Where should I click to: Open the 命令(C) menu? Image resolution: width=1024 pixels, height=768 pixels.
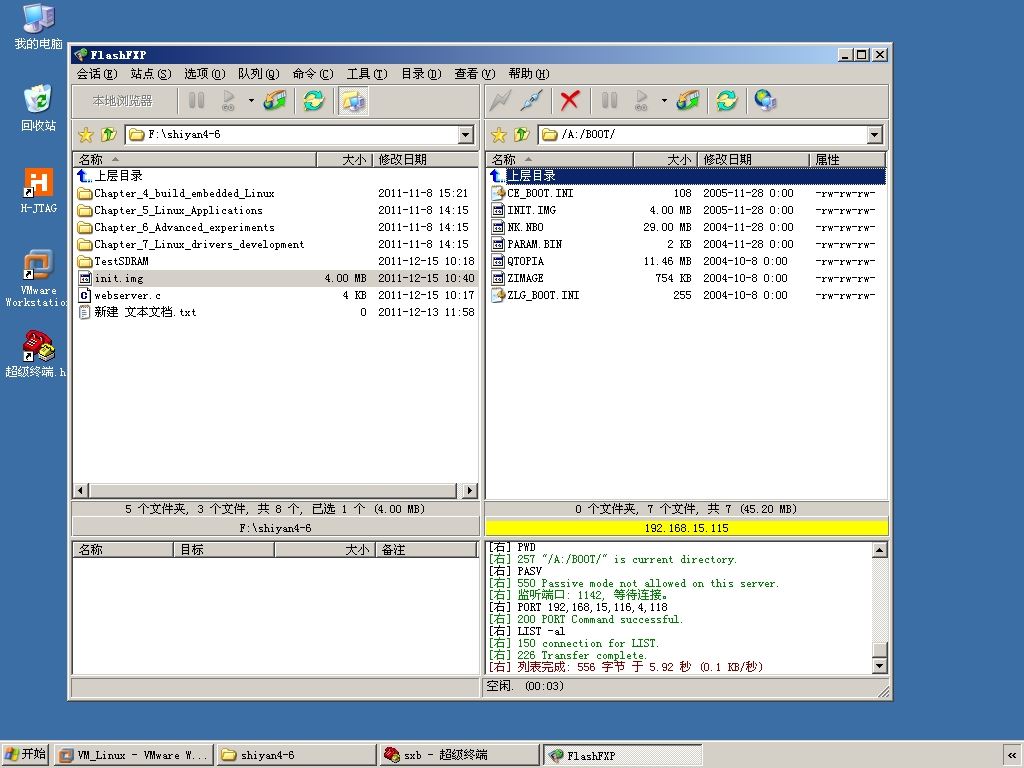313,74
